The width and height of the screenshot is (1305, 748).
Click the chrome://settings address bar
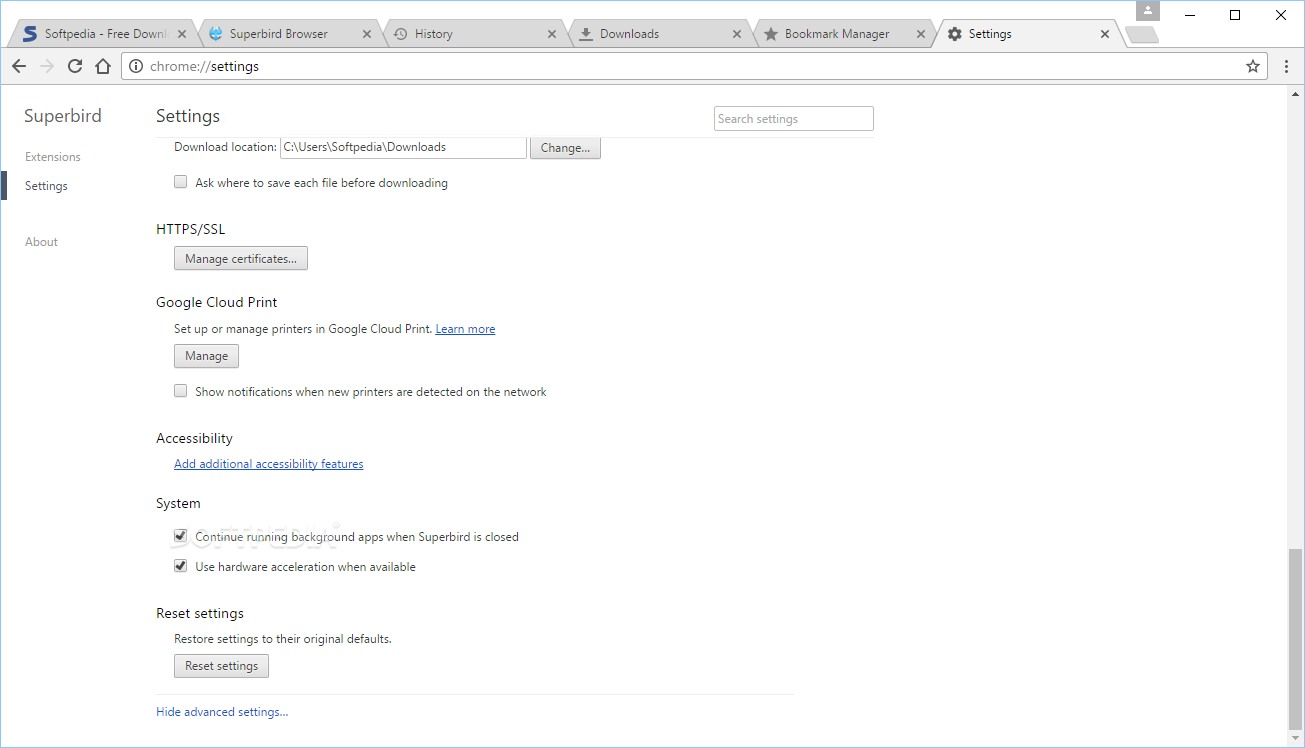tap(695, 66)
